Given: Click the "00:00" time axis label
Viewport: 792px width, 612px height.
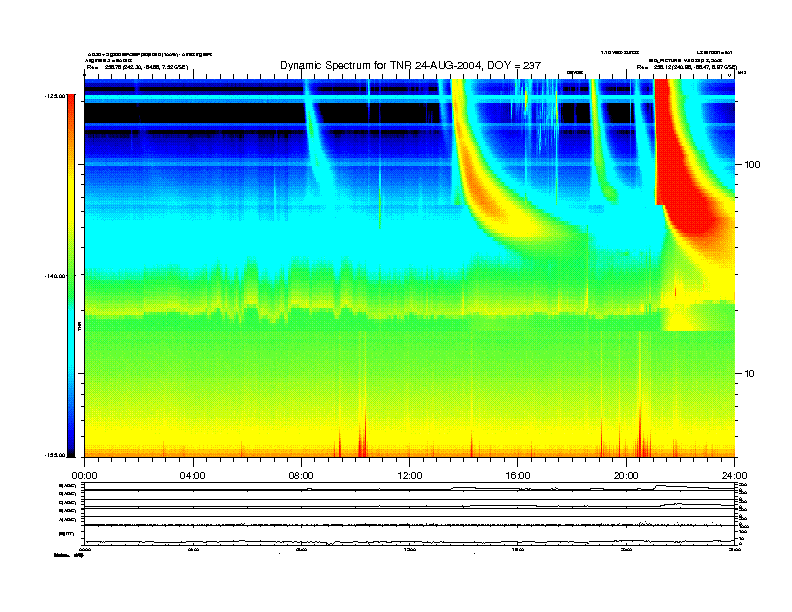Looking at the screenshot, I should coord(84,476).
